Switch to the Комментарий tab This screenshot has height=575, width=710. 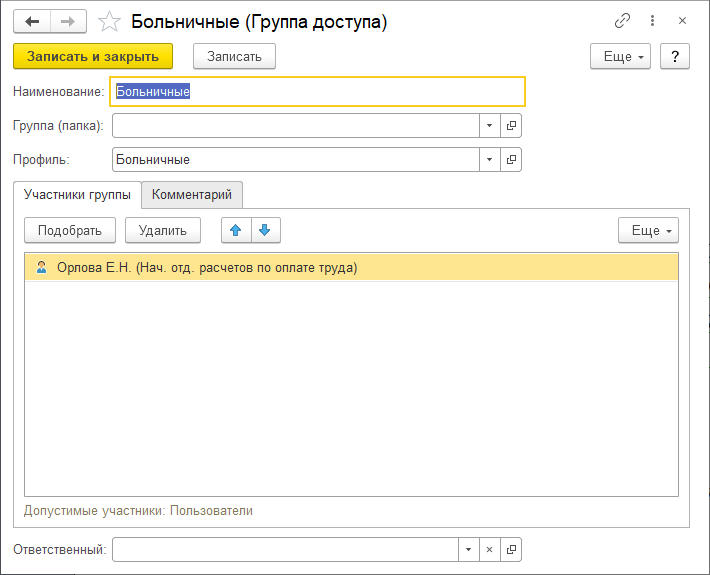[192, 194]
